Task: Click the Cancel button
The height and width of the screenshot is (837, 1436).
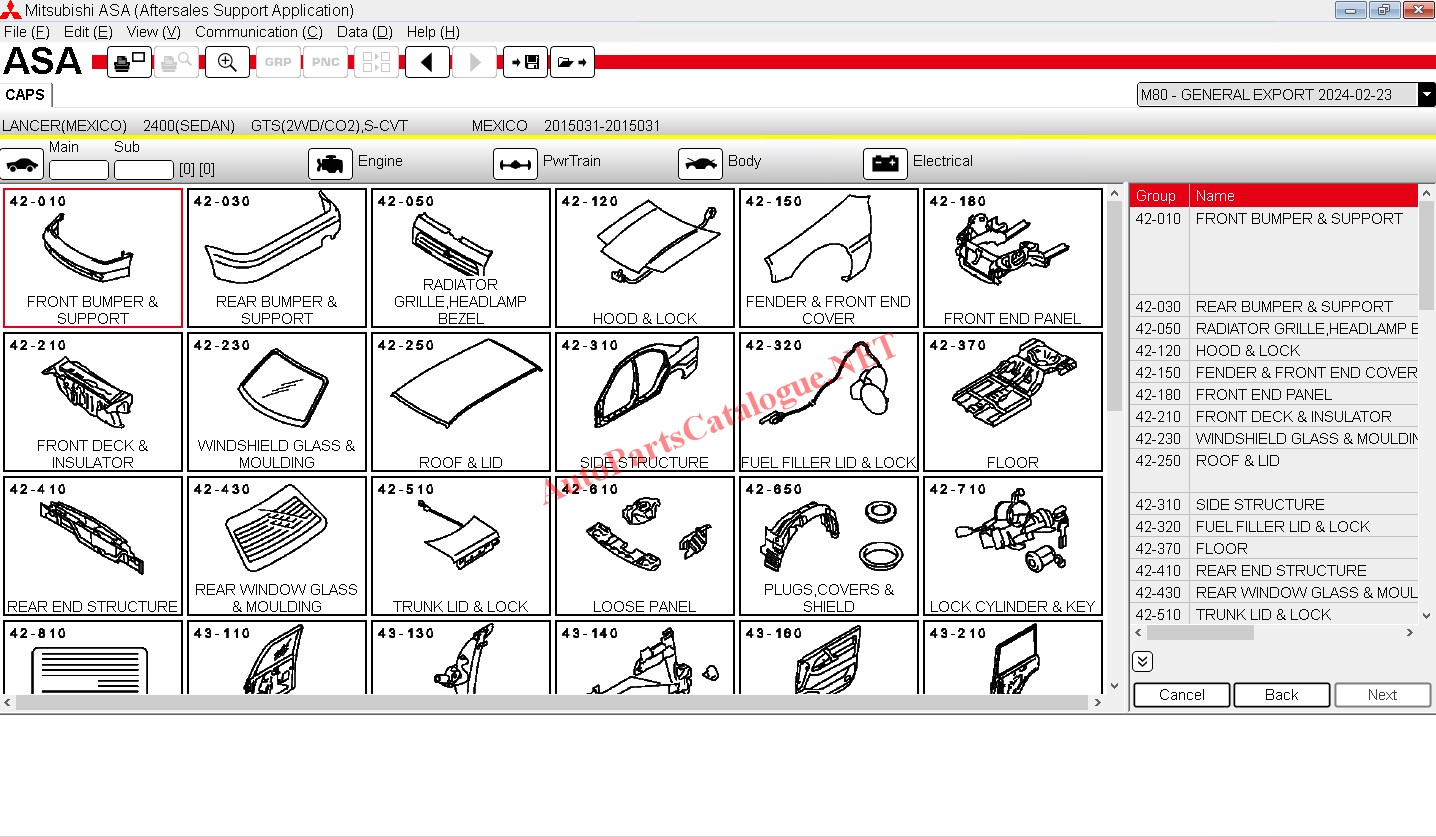Action: (1182, 695)
